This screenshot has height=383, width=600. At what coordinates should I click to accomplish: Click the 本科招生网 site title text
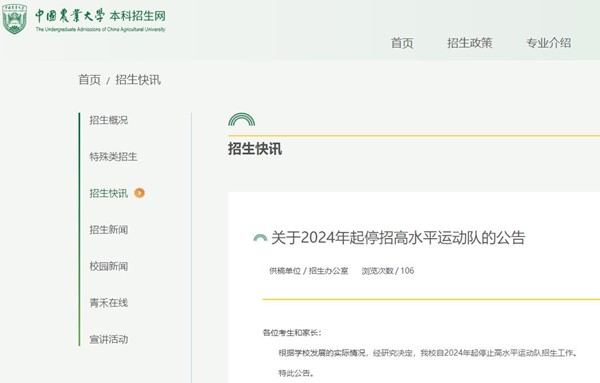137,16
